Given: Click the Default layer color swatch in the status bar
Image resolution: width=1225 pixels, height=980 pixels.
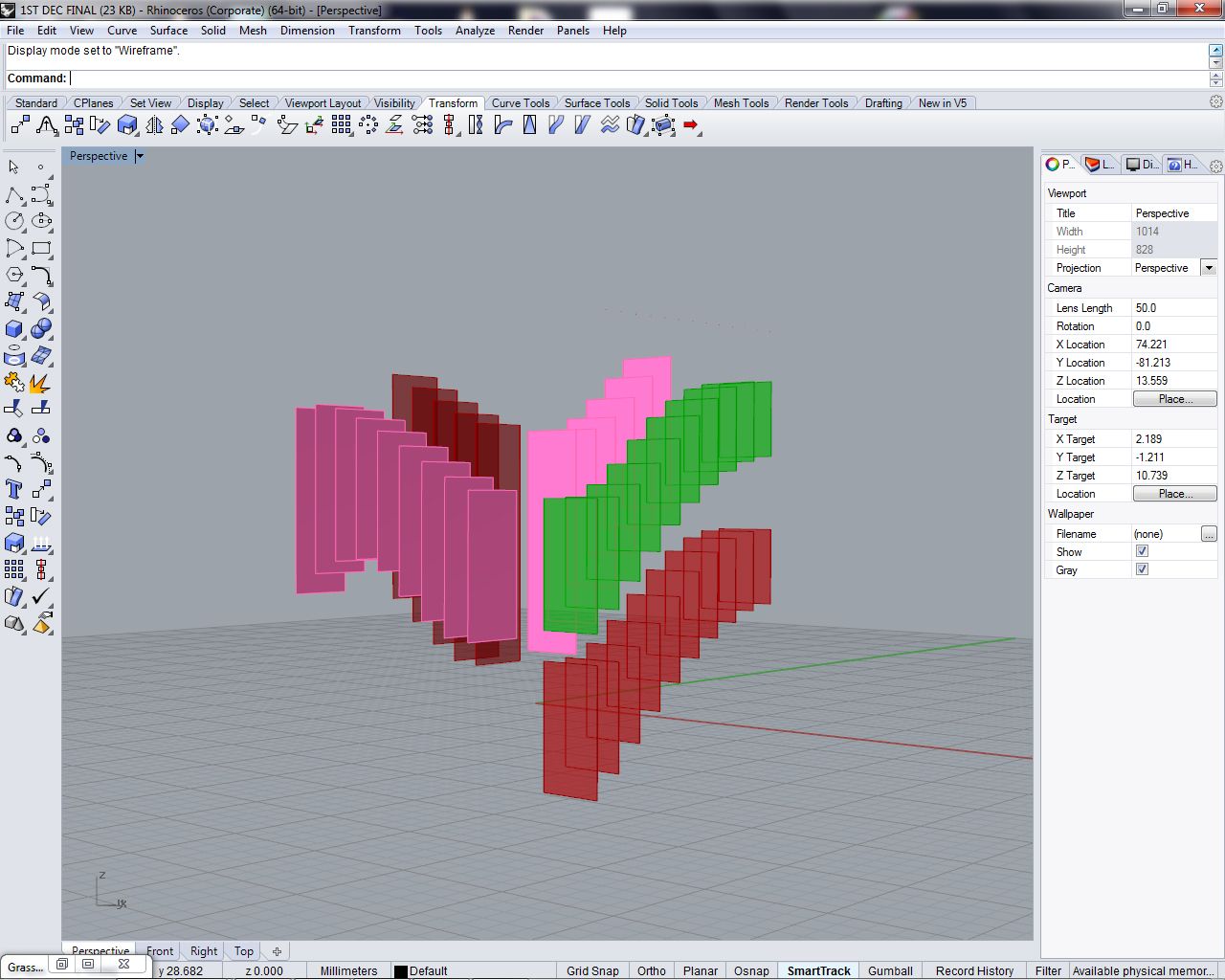Looking at the screenshot, I should pyautogui.click(x=399, y=970).
